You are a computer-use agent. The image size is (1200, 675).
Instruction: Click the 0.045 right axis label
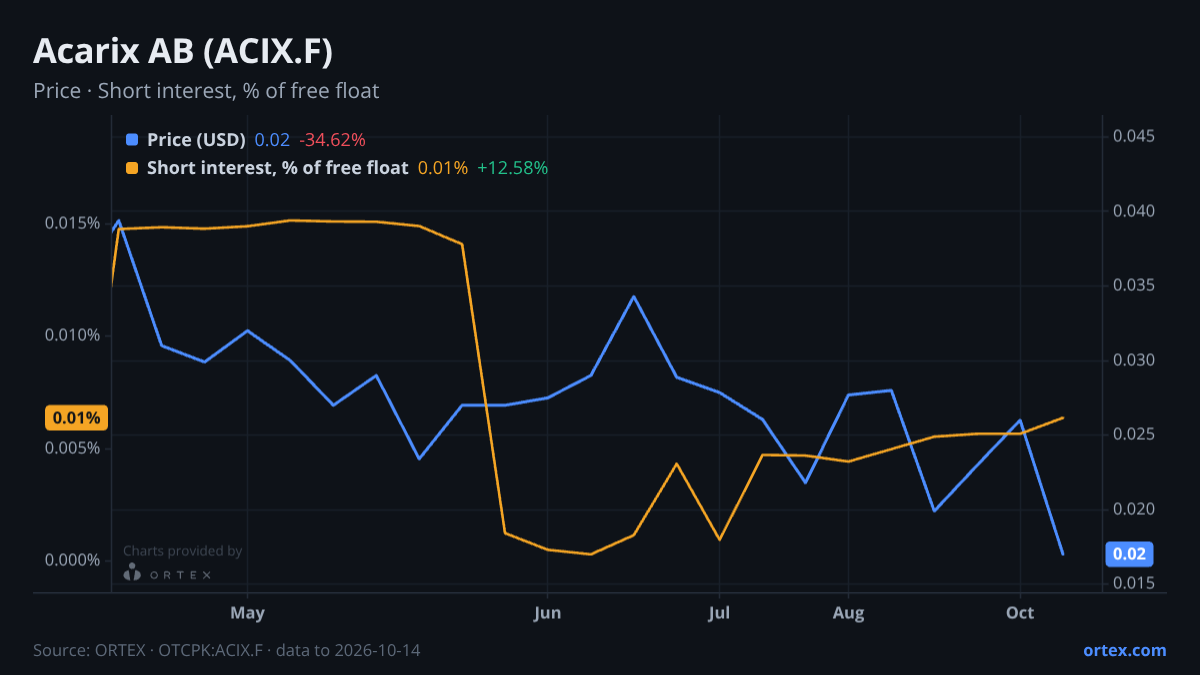(x=1134, y=136)
